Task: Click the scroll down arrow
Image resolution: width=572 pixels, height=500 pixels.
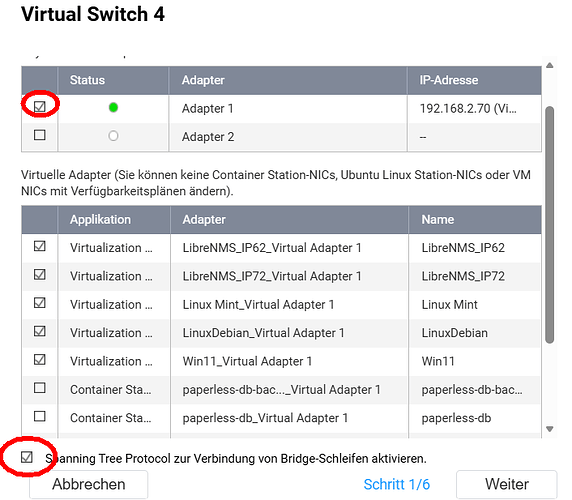Action: (x=550, y=429)
